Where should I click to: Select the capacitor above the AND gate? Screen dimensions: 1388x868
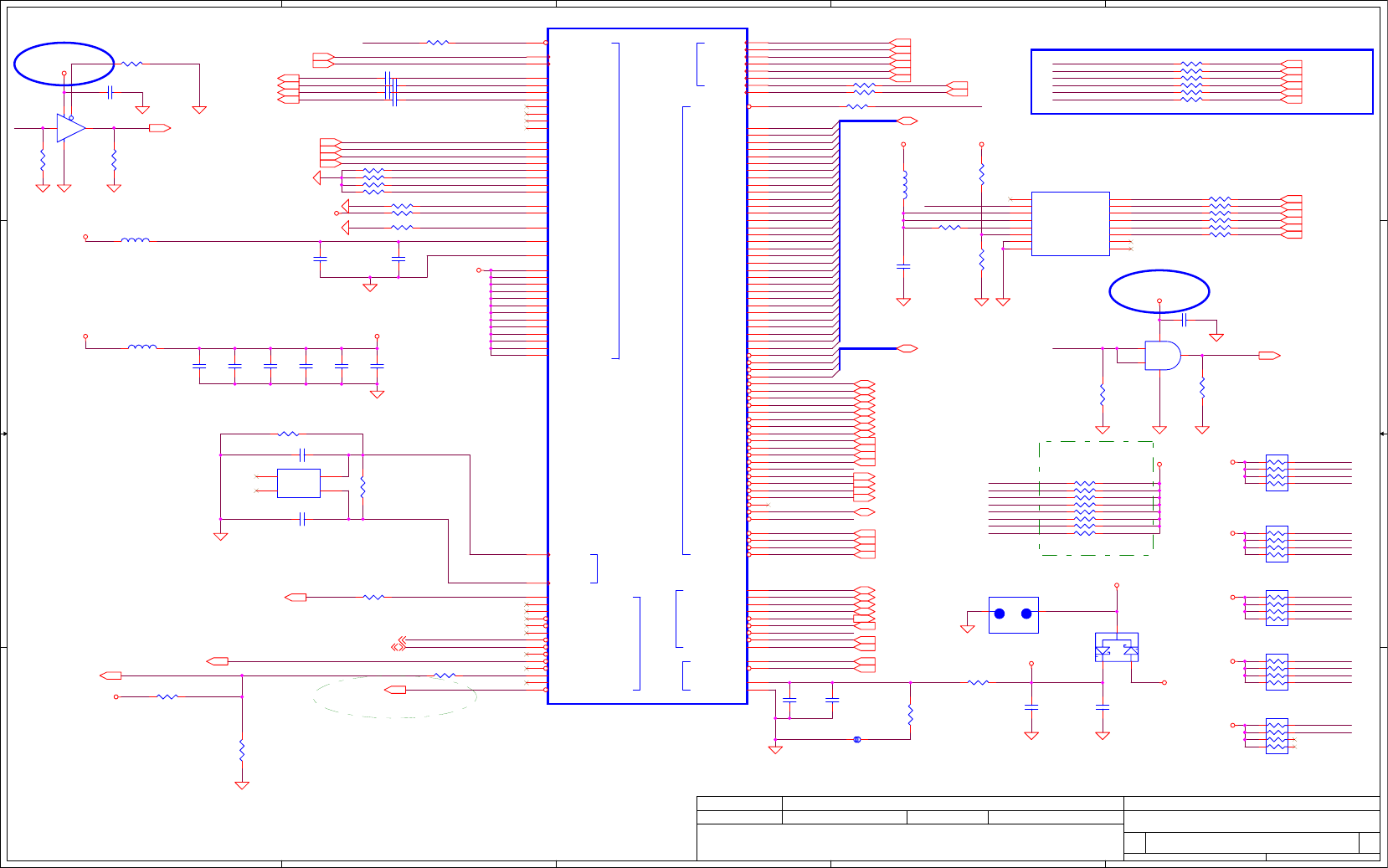click(1184, 320)
